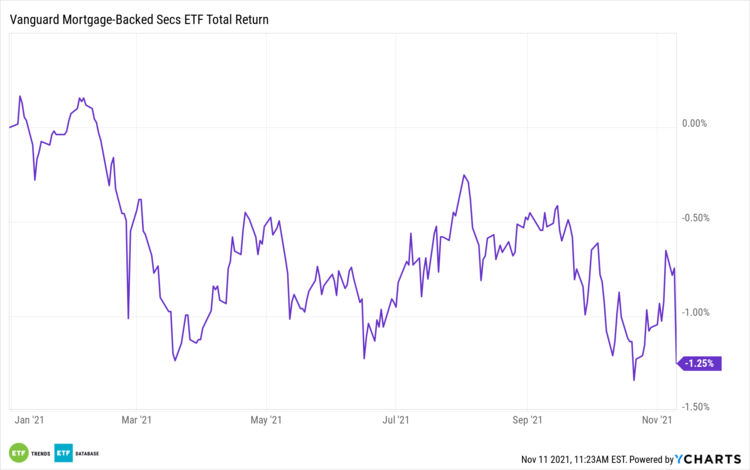Click the purple -1.25% value flag
This screenshot has height=470, width=750.
pos(700,363)
